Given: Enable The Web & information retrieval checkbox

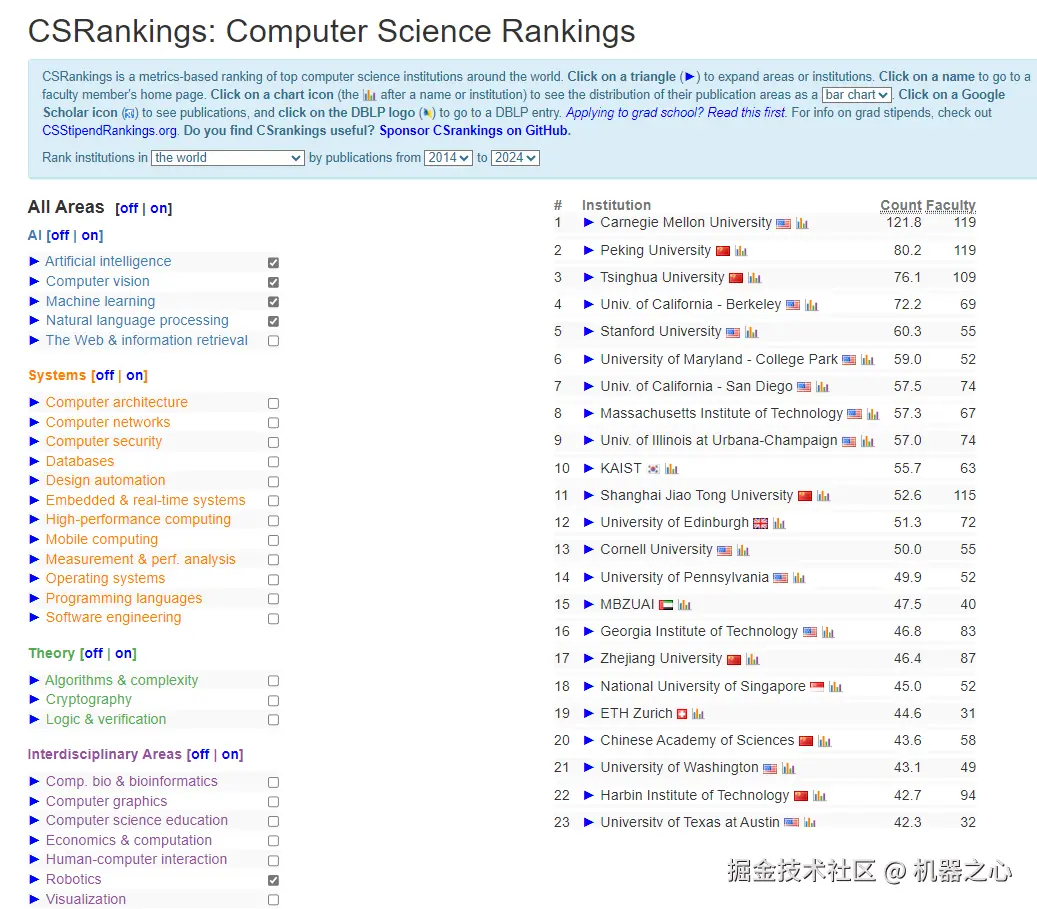Looking at the screenshot, I should [x=273, y=341].
